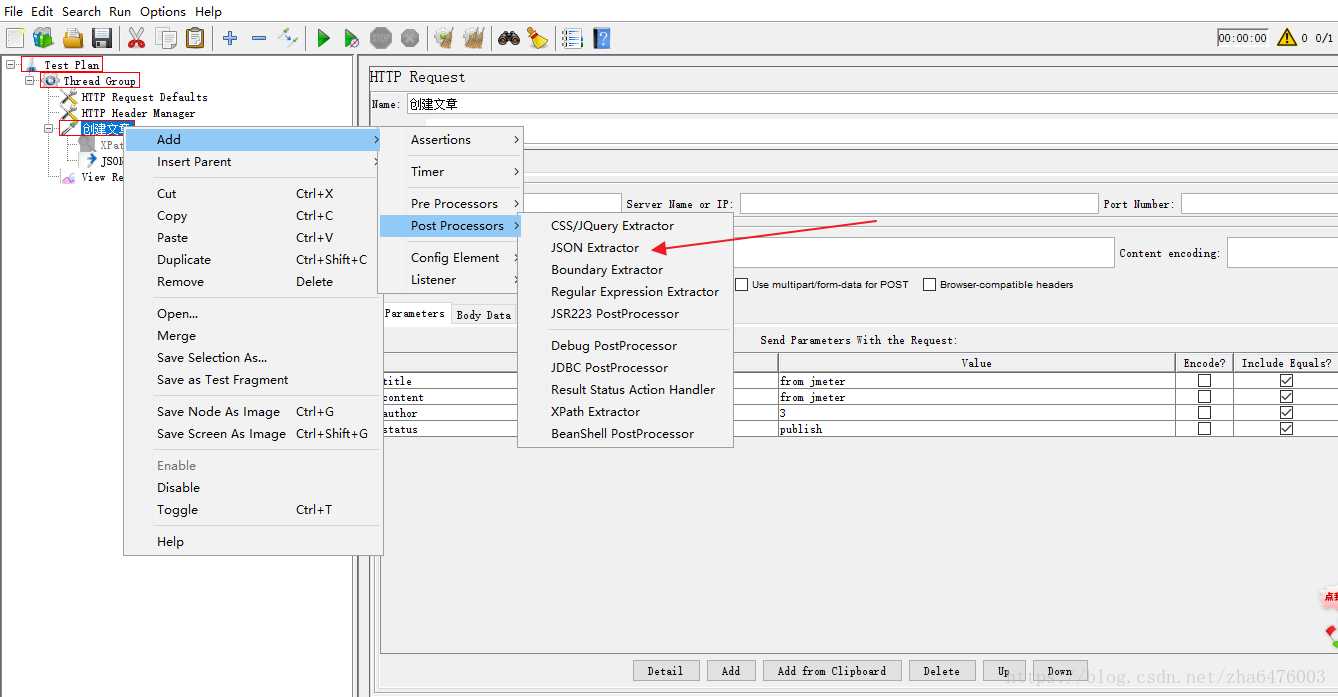Image resolution: width=1338 pixels, height=697 pixels.
Task: Click the Server Name or IP field
Action: point(919,204)
